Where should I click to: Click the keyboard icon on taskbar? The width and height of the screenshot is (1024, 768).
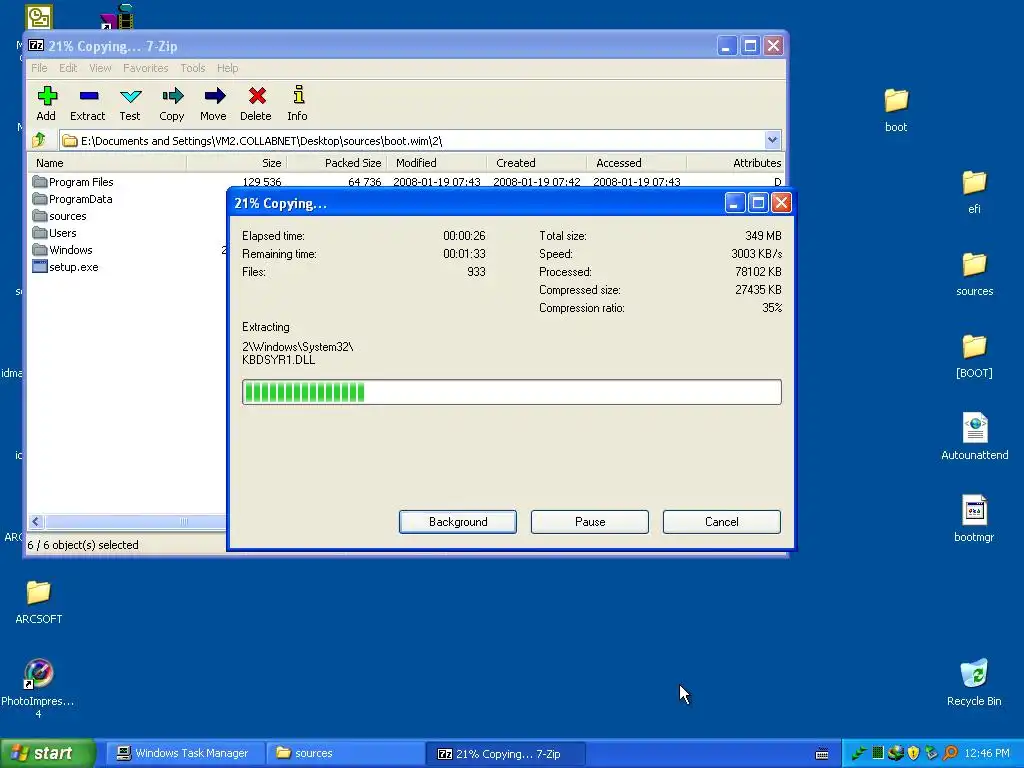pos(822,754)
